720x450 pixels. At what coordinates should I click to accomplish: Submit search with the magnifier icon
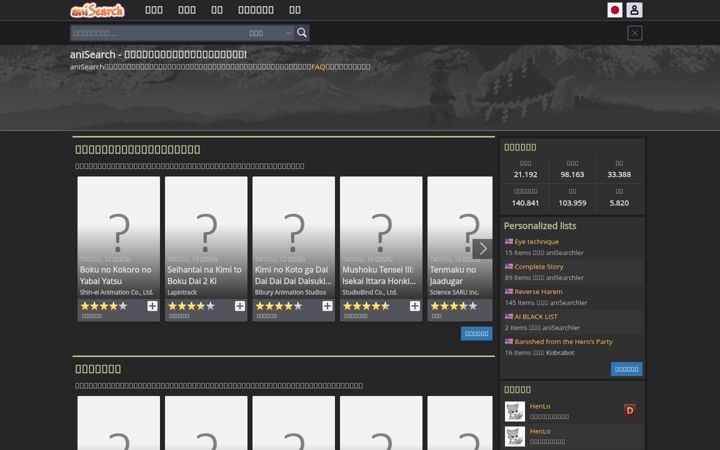coord(302,33)
